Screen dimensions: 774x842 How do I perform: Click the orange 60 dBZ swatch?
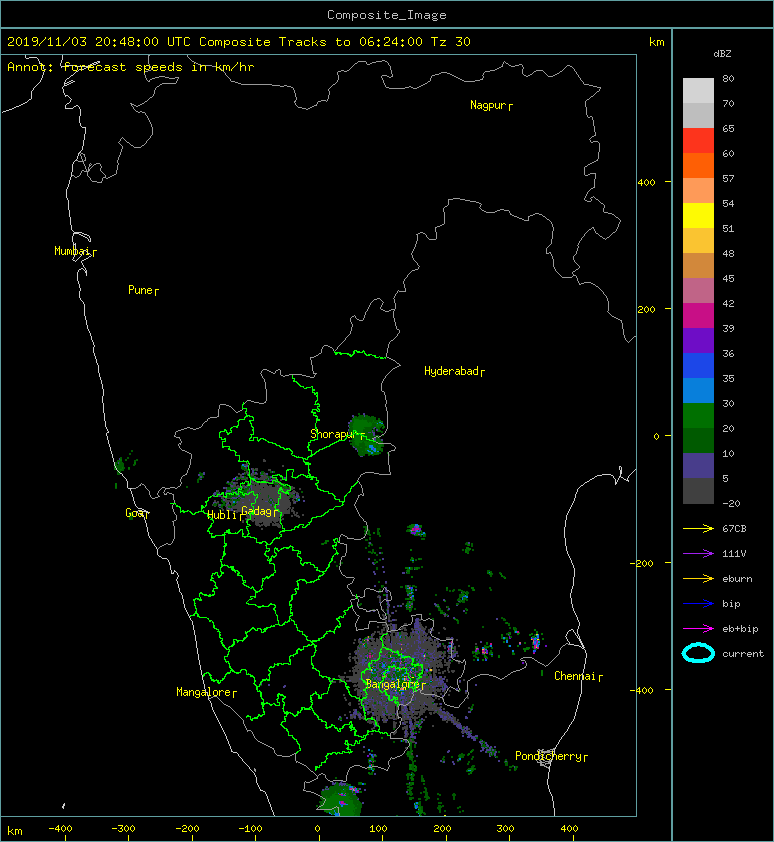(698, 165)
